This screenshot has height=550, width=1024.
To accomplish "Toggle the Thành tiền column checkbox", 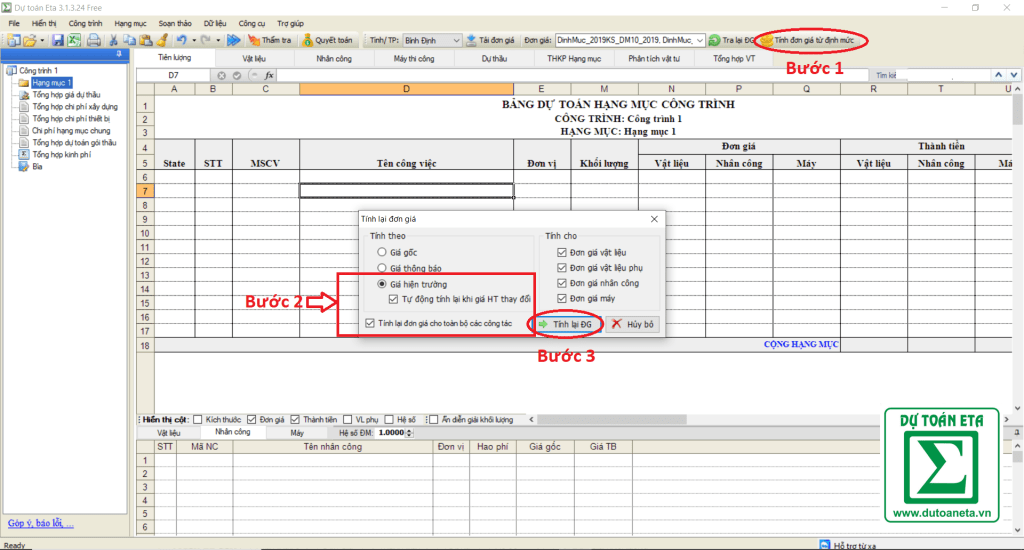I will coord(295,419).
